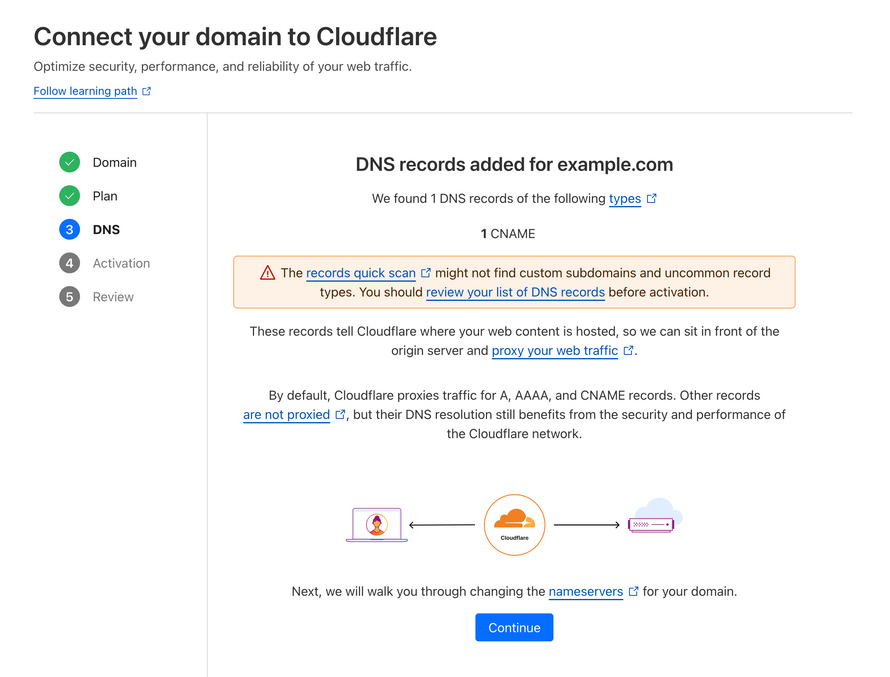Open the proxy your web traffic link
This screenshot has height=677, width=890.
point(555,350)
